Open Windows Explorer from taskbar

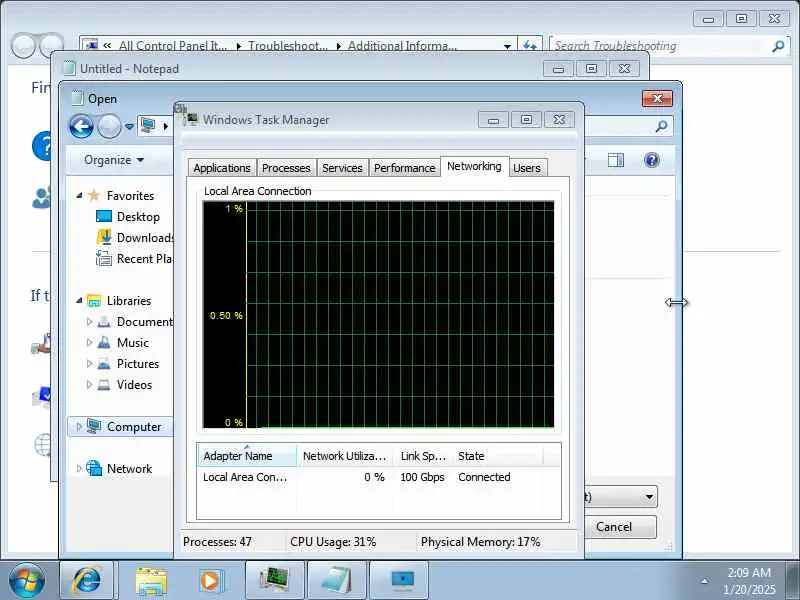tap(151, 580)
